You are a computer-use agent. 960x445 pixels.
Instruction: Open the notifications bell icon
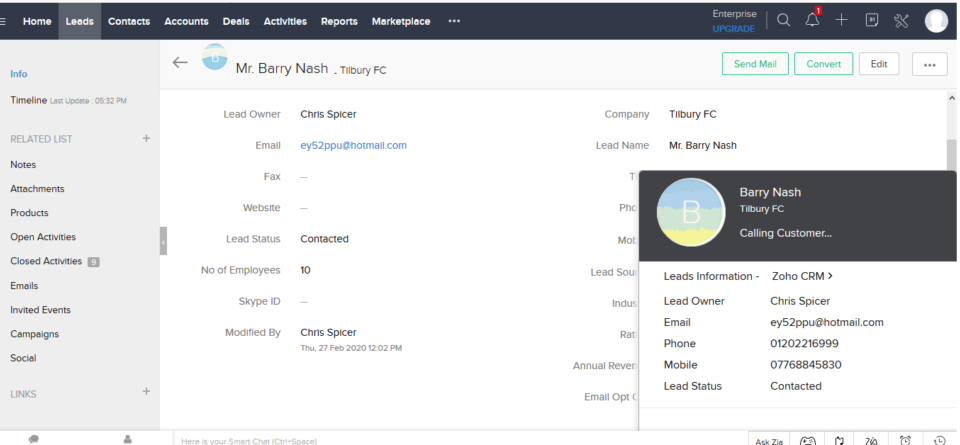[x=813, y=20]
